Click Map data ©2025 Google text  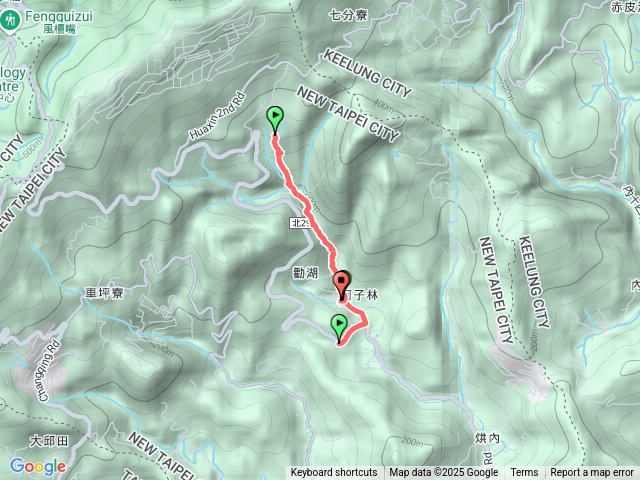pos(444,473)
